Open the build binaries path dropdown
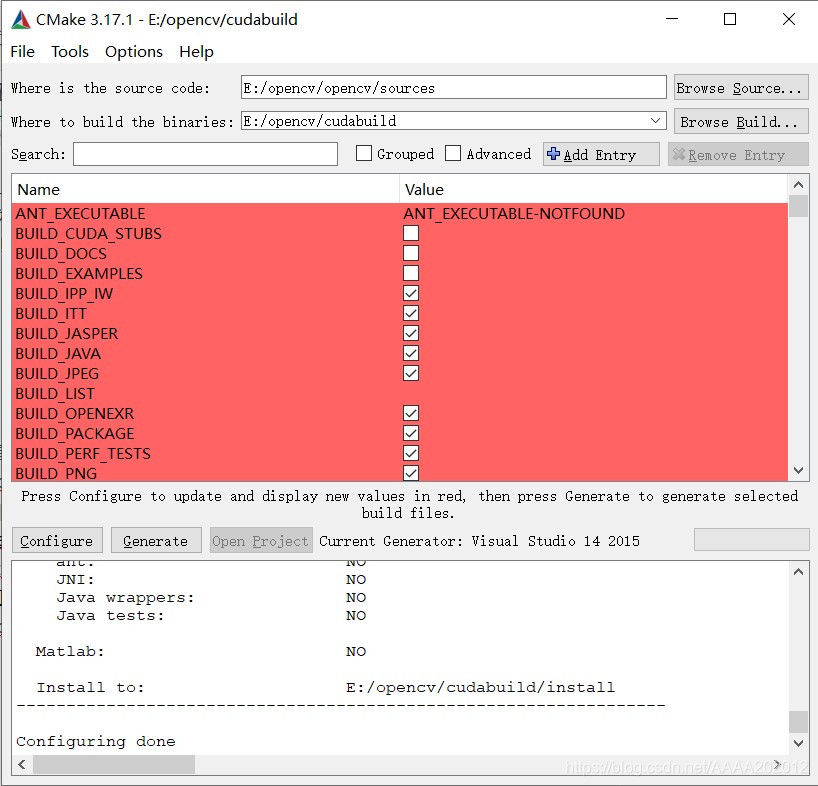818x786 pixels. pyautogui.click(x=656, y=121)
